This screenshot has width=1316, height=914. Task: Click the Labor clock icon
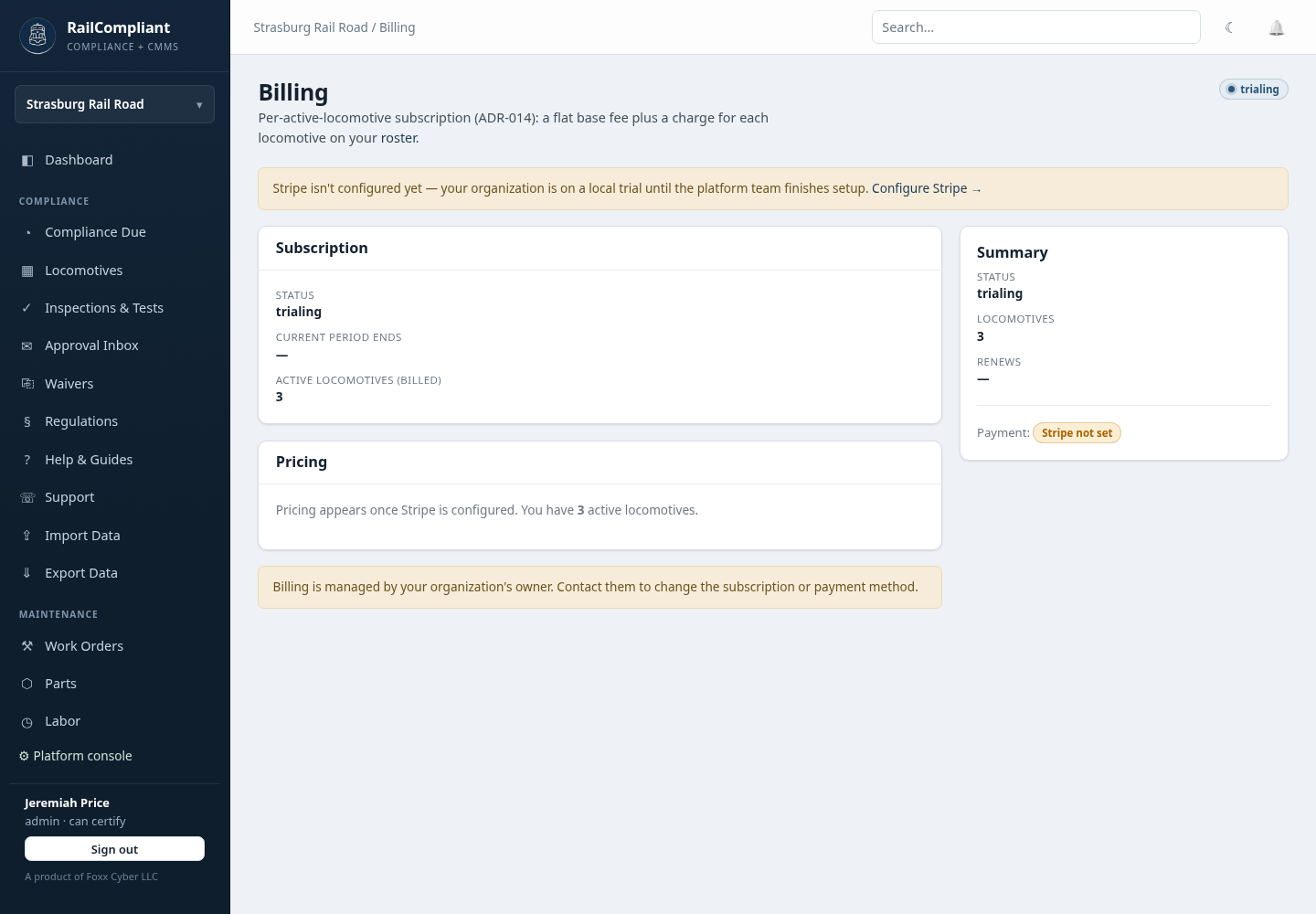tap(27, 722)
